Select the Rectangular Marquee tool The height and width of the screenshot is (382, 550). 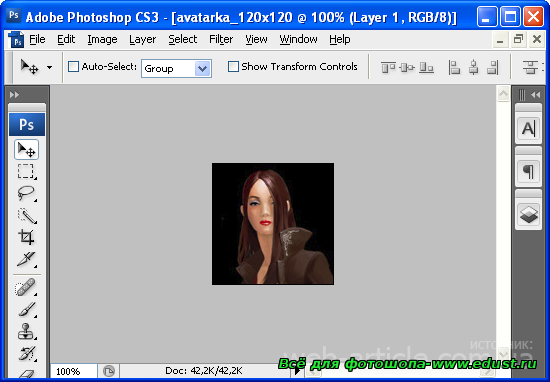pyautogui.click(x=26, y=172)
